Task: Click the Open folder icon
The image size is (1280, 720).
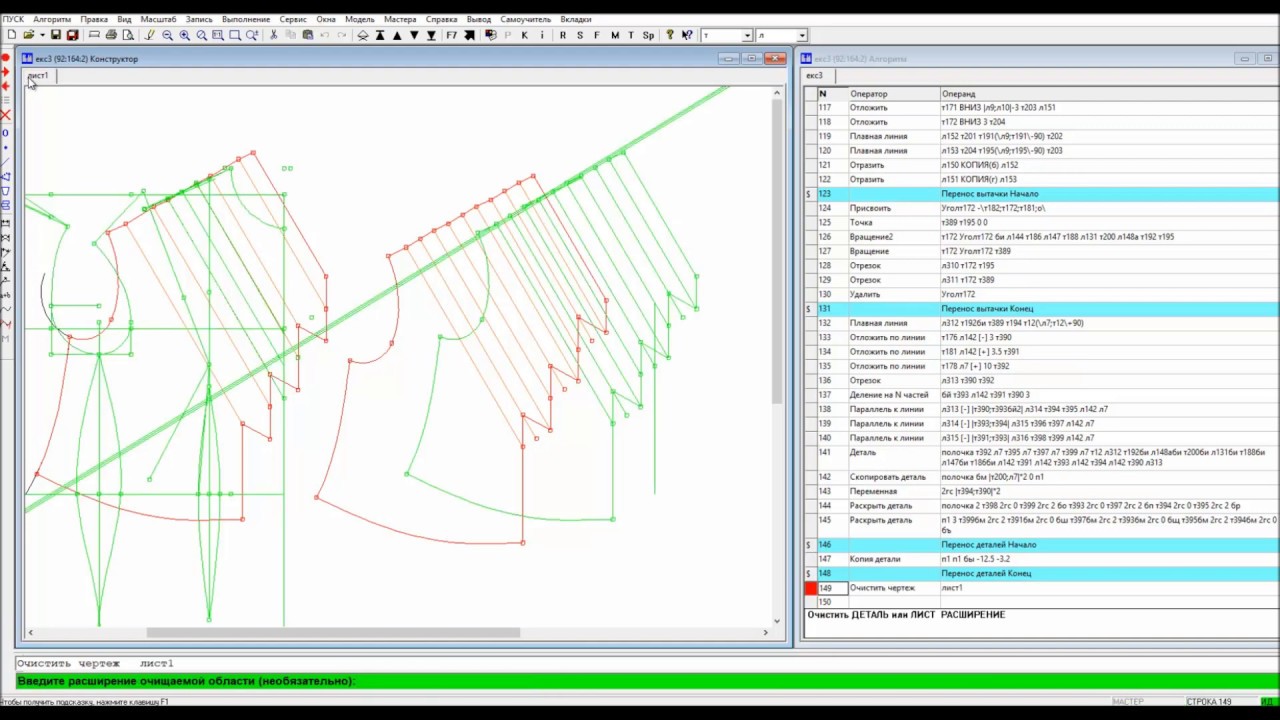Action: pyautogui.click(x=28, y=35)
